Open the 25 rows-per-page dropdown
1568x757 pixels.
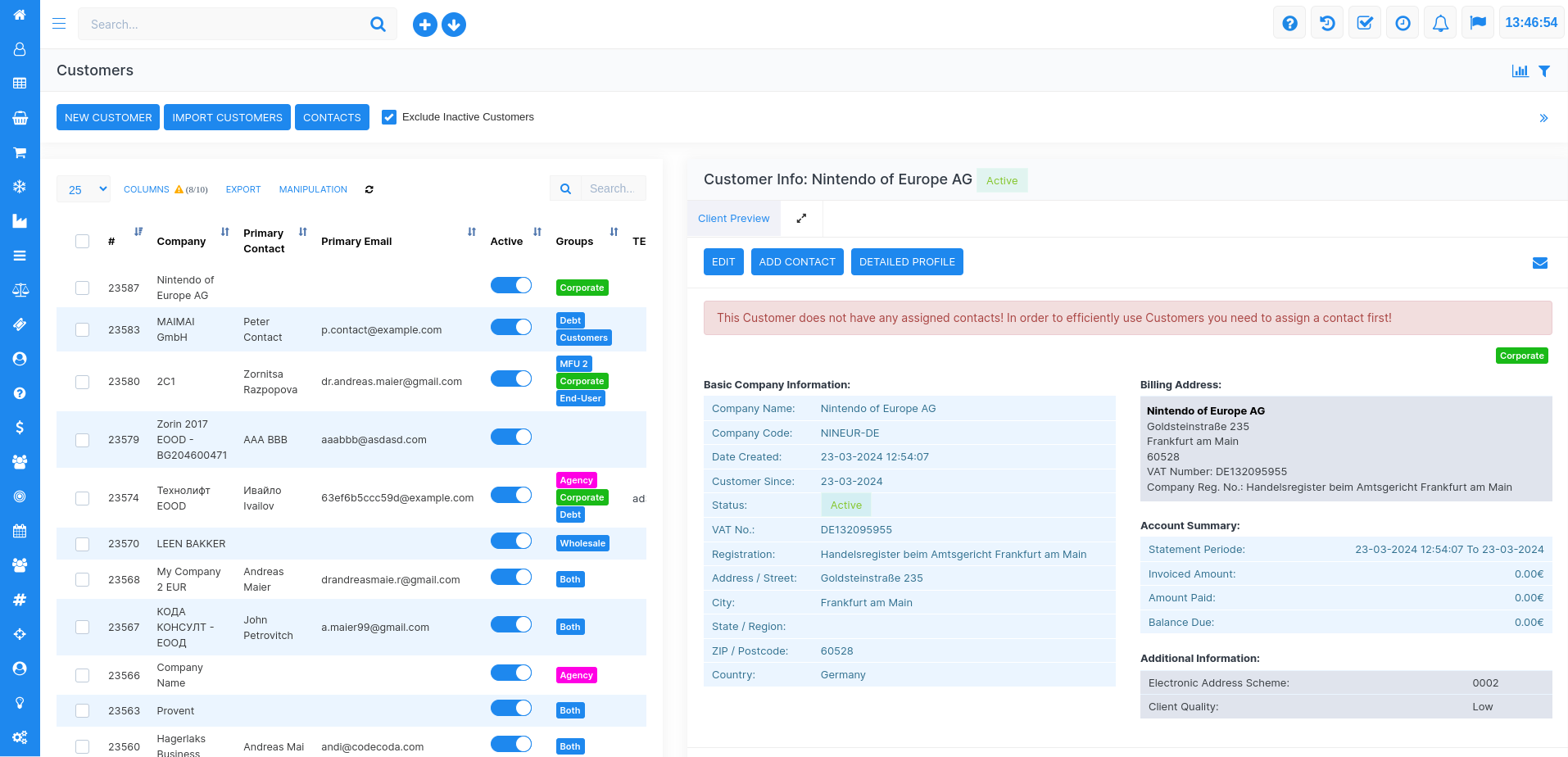pos(84,189)
